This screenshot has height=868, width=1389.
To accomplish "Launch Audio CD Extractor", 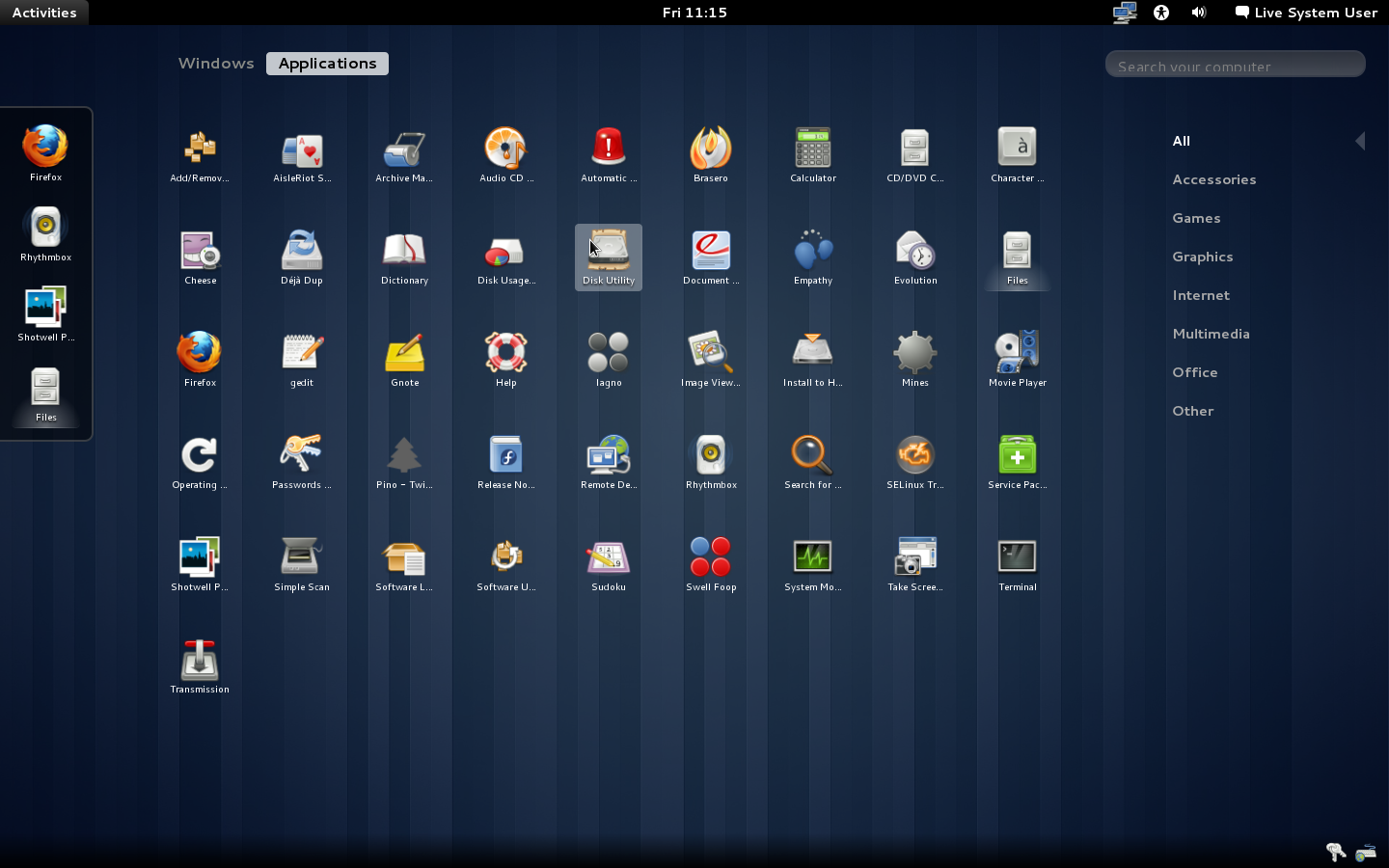I will pos(506,156).
